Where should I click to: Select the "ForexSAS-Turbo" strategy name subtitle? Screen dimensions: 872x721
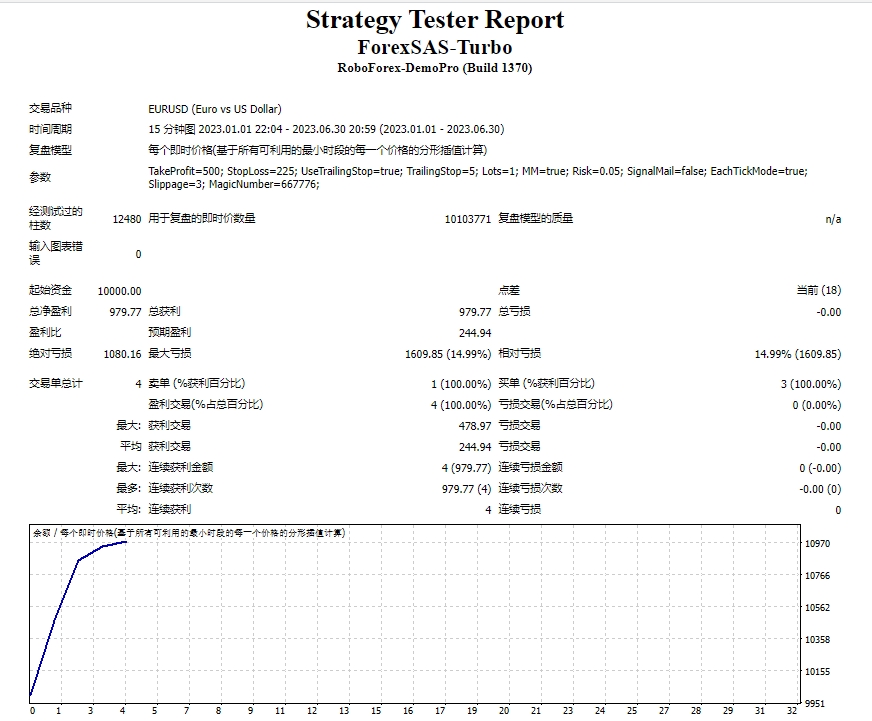click(x=435, y=45)
